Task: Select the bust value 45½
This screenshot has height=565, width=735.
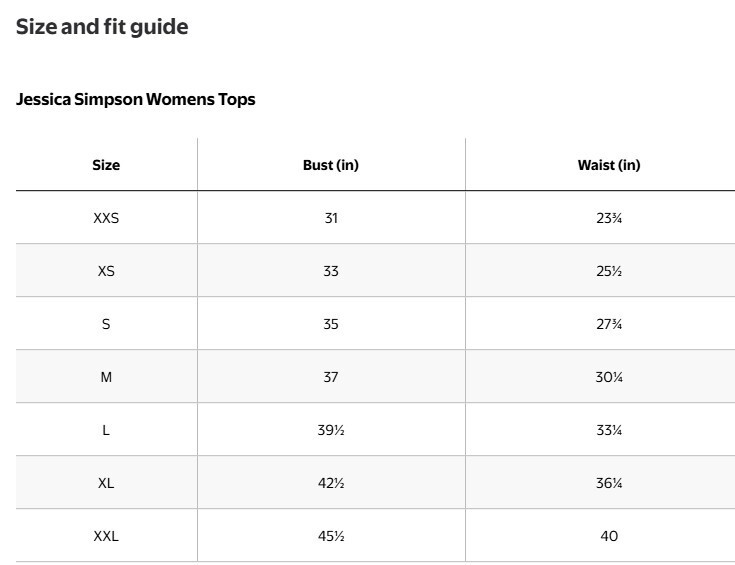Action: pyautogui.click(x=331, y=536)
